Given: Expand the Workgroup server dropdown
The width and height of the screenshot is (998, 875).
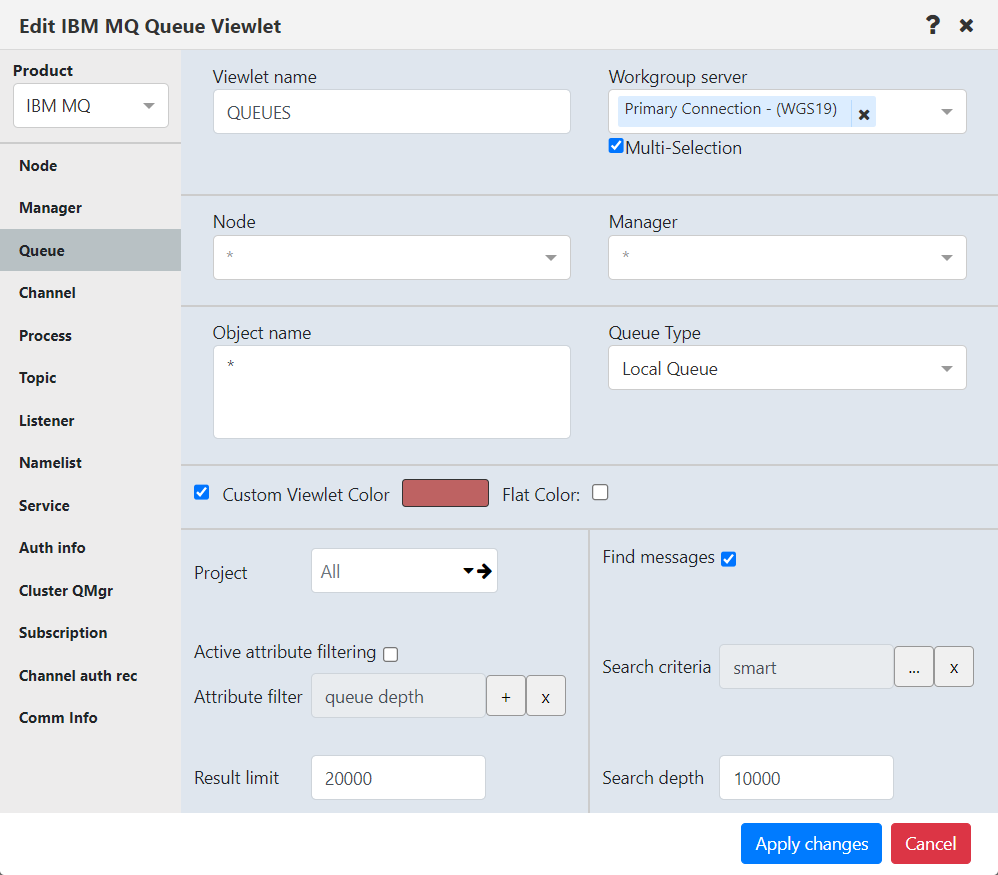Looking at the screenshot, I should tap(946, 111).
